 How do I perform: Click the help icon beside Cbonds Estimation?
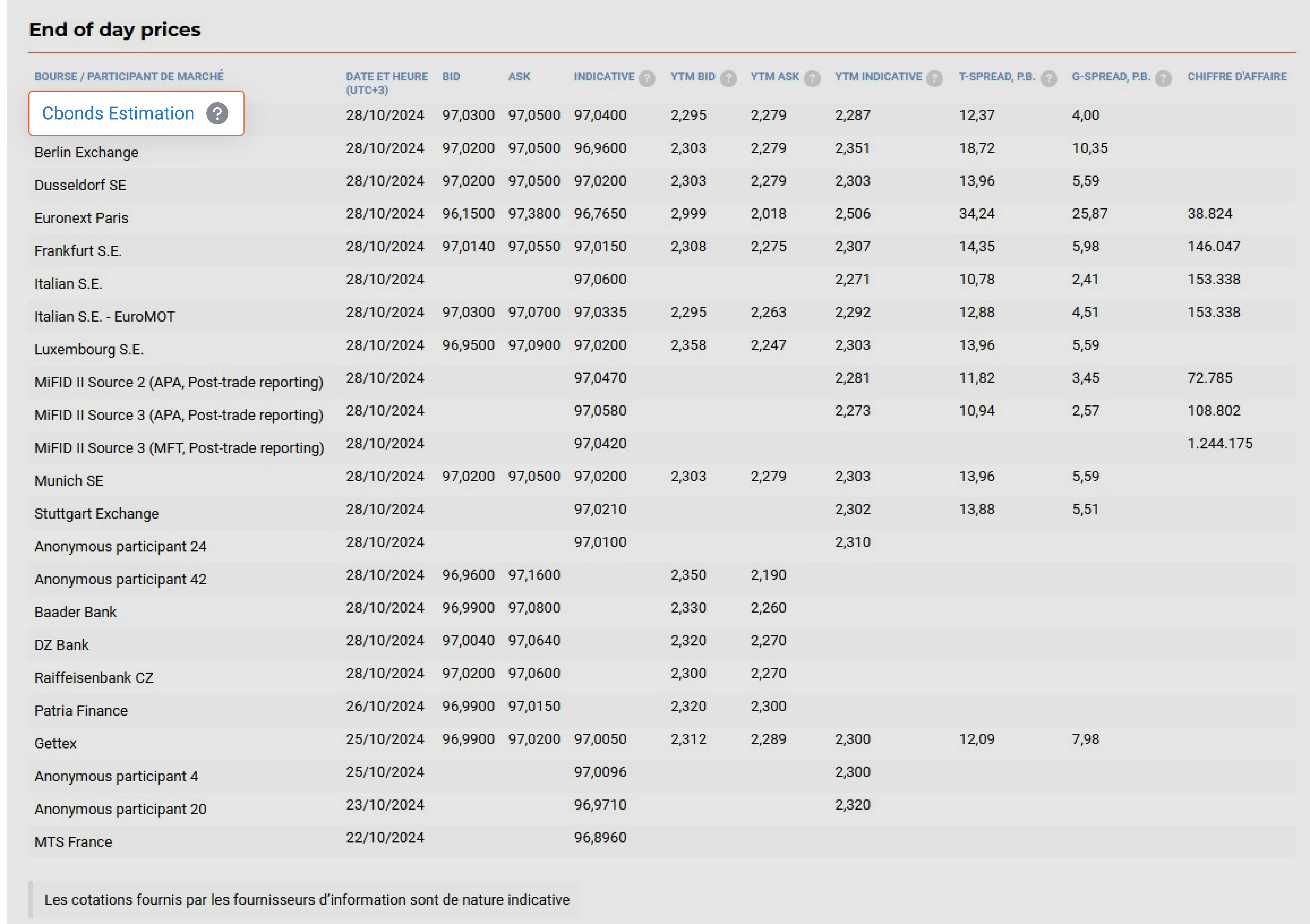tap(217, 113)
